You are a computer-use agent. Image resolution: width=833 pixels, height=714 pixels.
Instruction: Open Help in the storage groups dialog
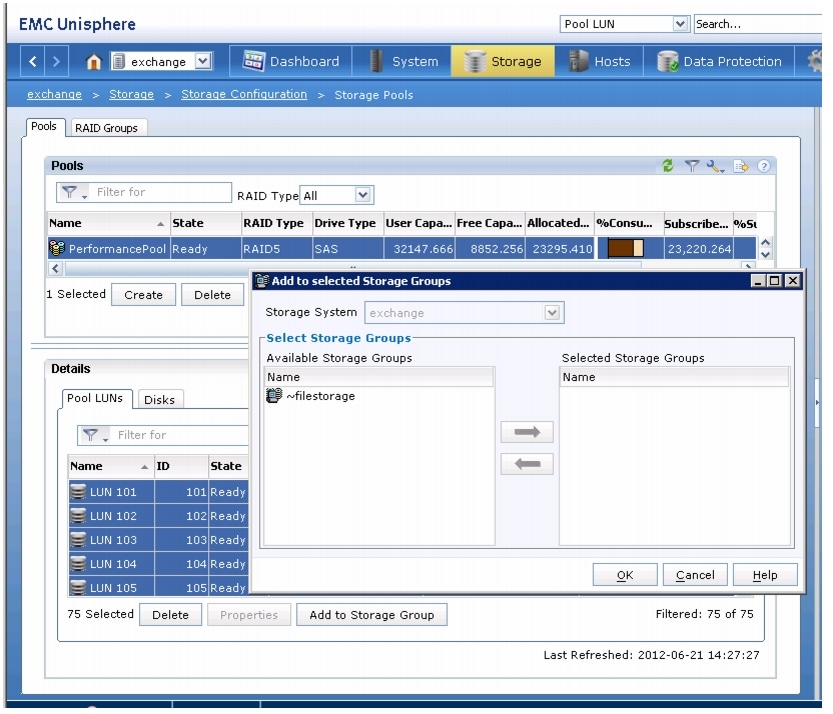click(765, 575)
